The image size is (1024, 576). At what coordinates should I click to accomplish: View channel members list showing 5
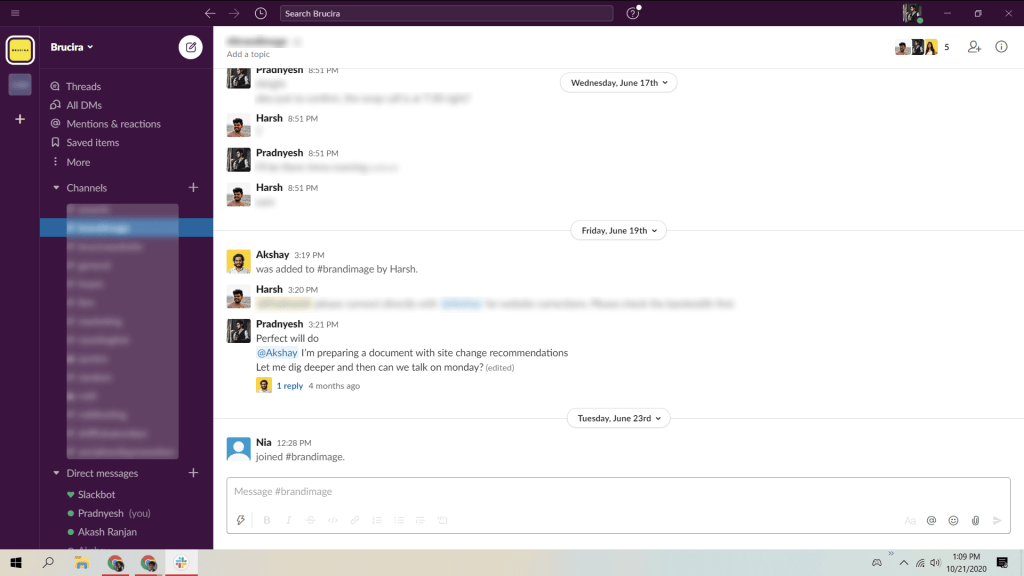pyautogui.click(x=923, y=47)
